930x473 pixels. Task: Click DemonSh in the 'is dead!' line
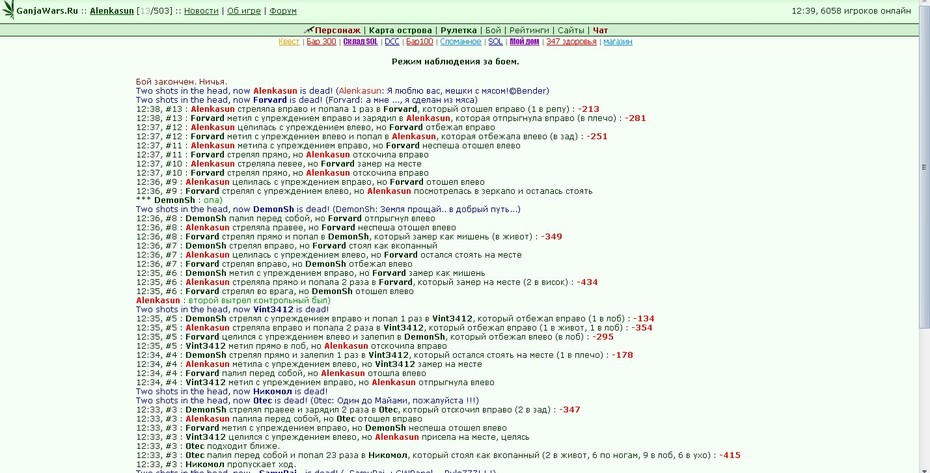pos(273,209)
